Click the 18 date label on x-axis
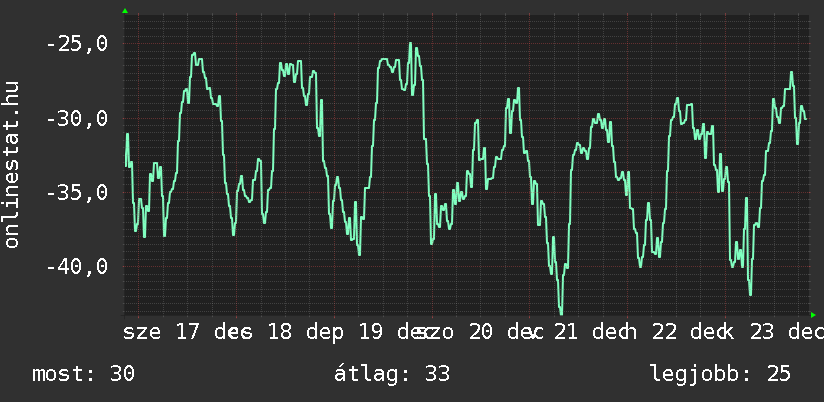Image resolution: width=824 pixels, height=402 pixels. (x=279, y=332)
